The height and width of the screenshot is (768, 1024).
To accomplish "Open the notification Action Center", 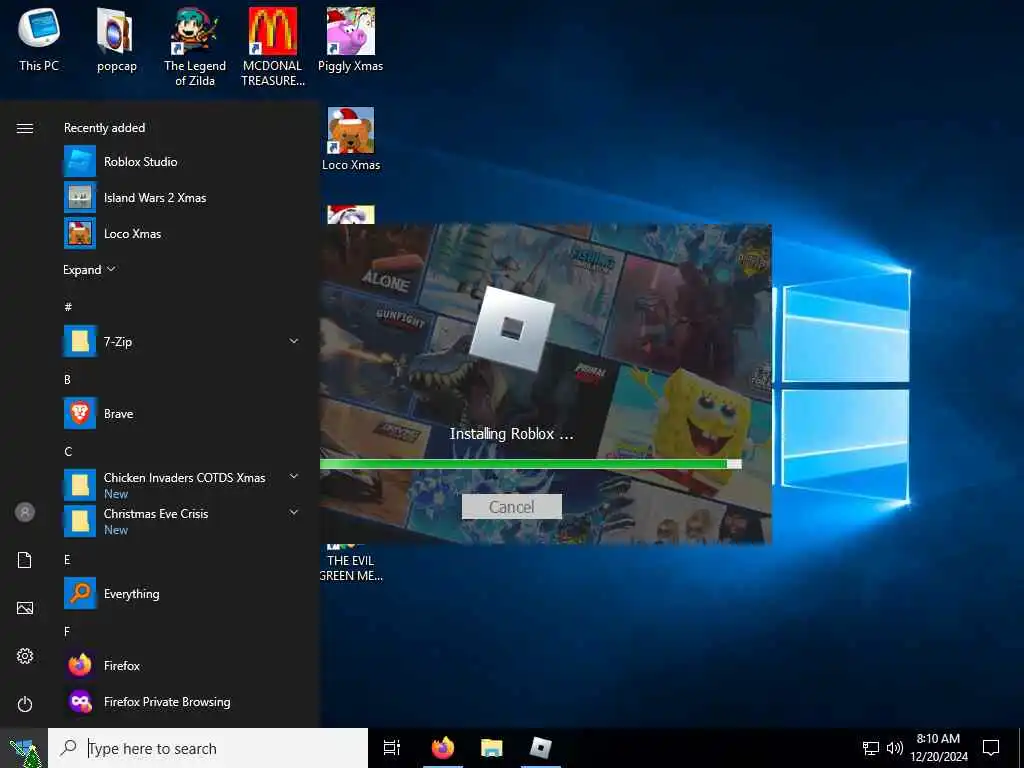I will tap(991, 748).
